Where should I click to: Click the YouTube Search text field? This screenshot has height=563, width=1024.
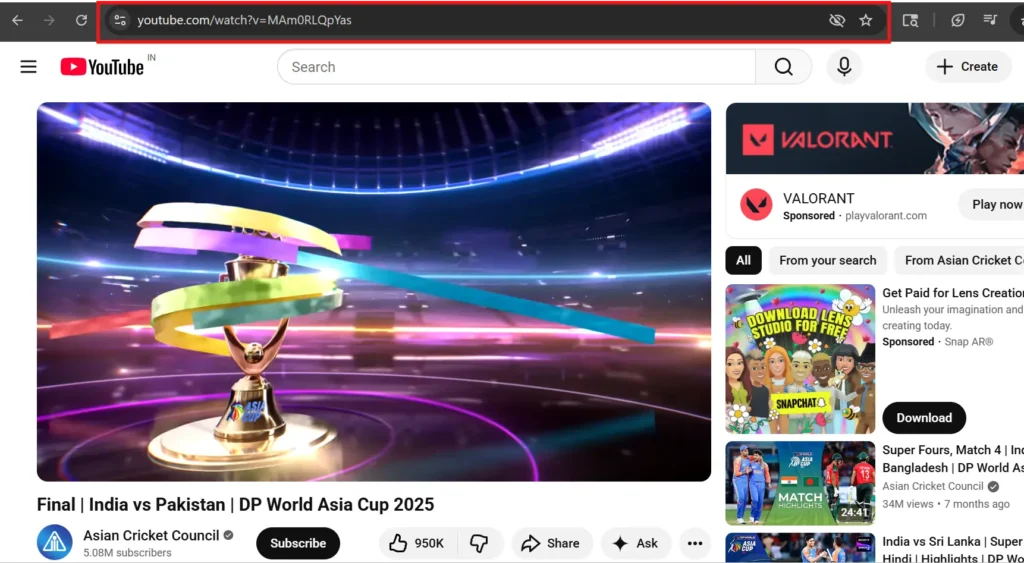point(516,67)
